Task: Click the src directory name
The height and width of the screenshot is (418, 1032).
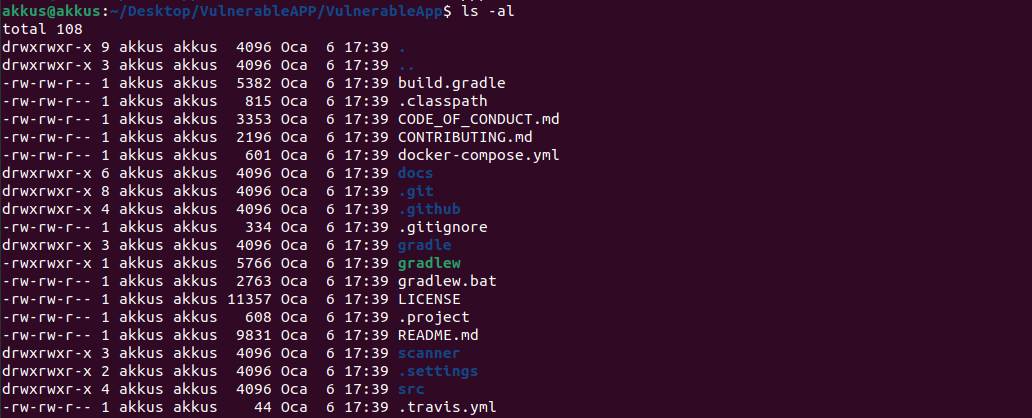Action: 411,389
